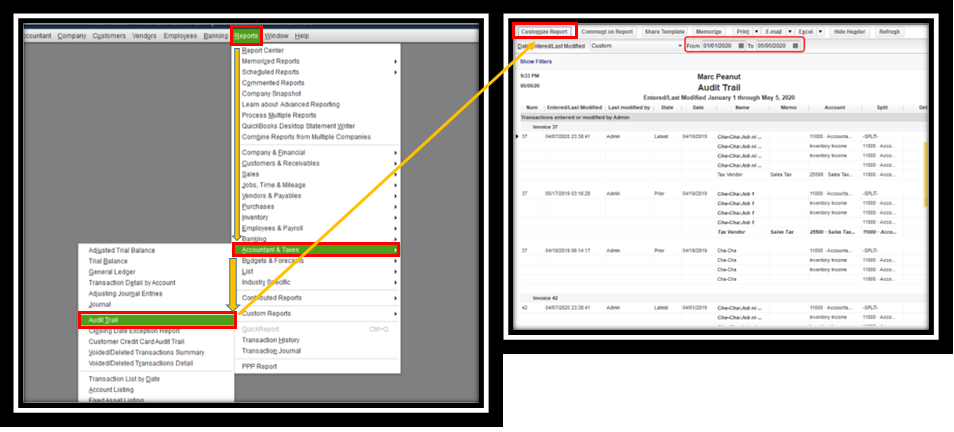Open the From date calendar picker
Screen dimensions: 954x432
[741, 46]
